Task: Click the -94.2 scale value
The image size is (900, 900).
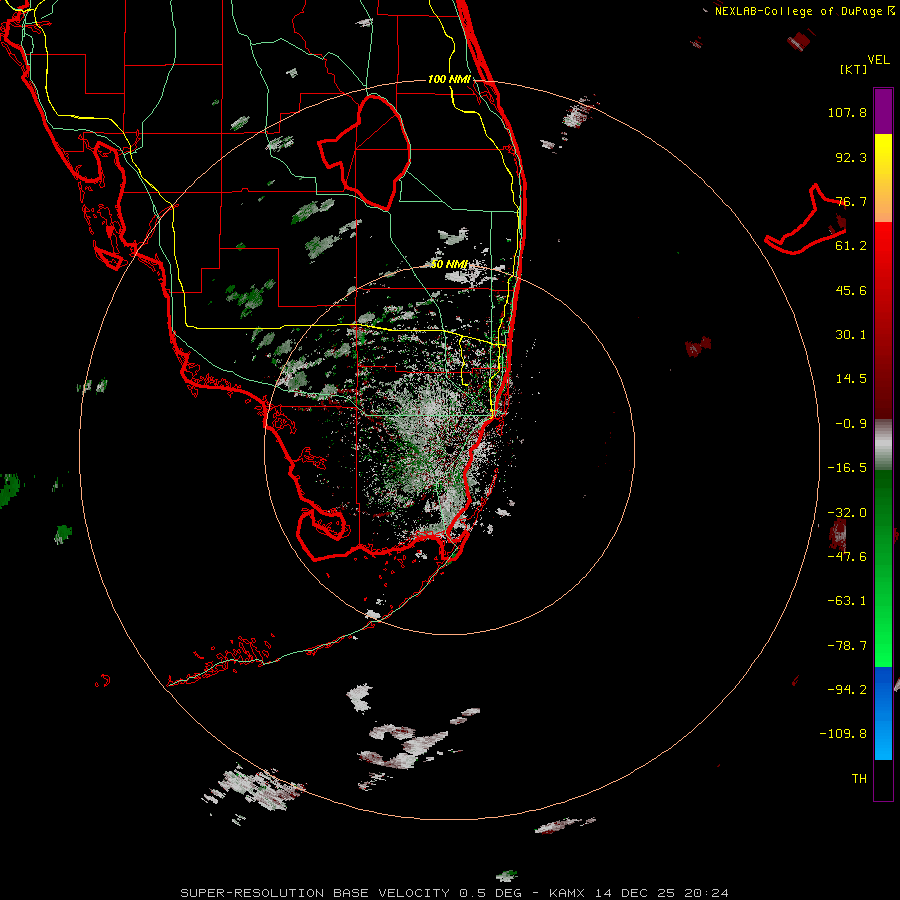Action: tap(847, 689)
